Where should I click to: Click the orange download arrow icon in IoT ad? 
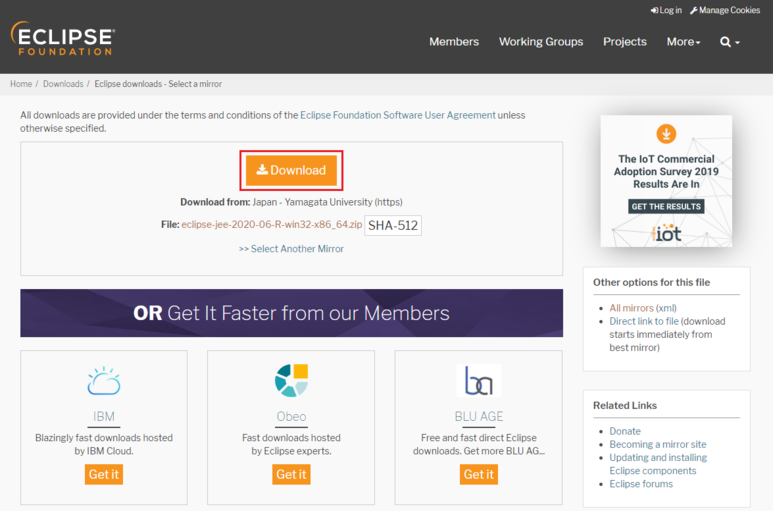click(666, 134)
